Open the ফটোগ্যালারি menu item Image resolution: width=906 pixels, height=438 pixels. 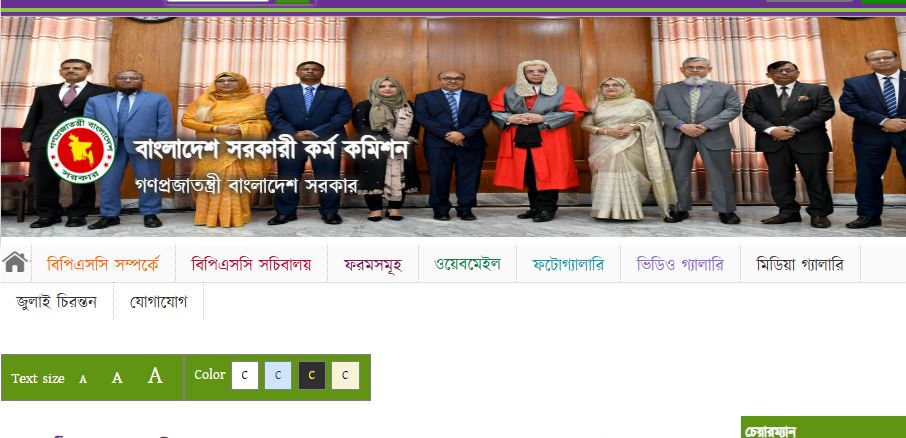(568, 264)
